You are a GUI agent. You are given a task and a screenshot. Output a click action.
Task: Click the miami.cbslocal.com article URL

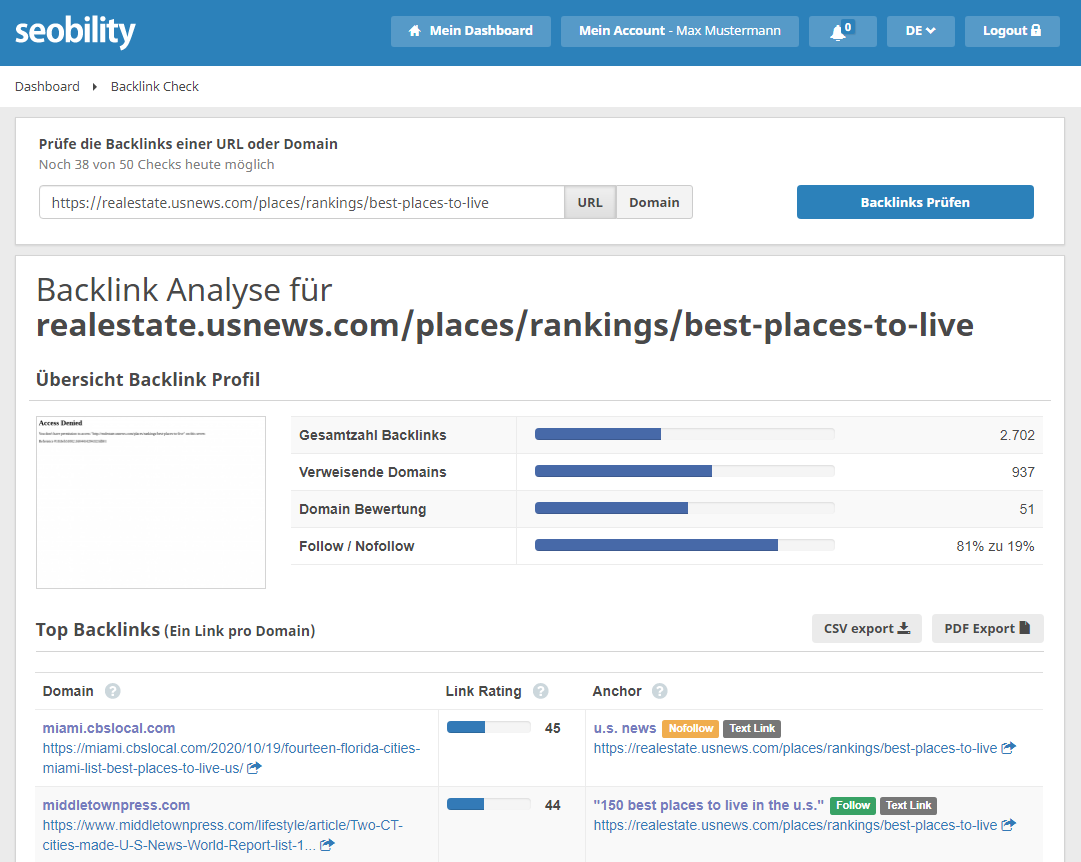[231, 758]
